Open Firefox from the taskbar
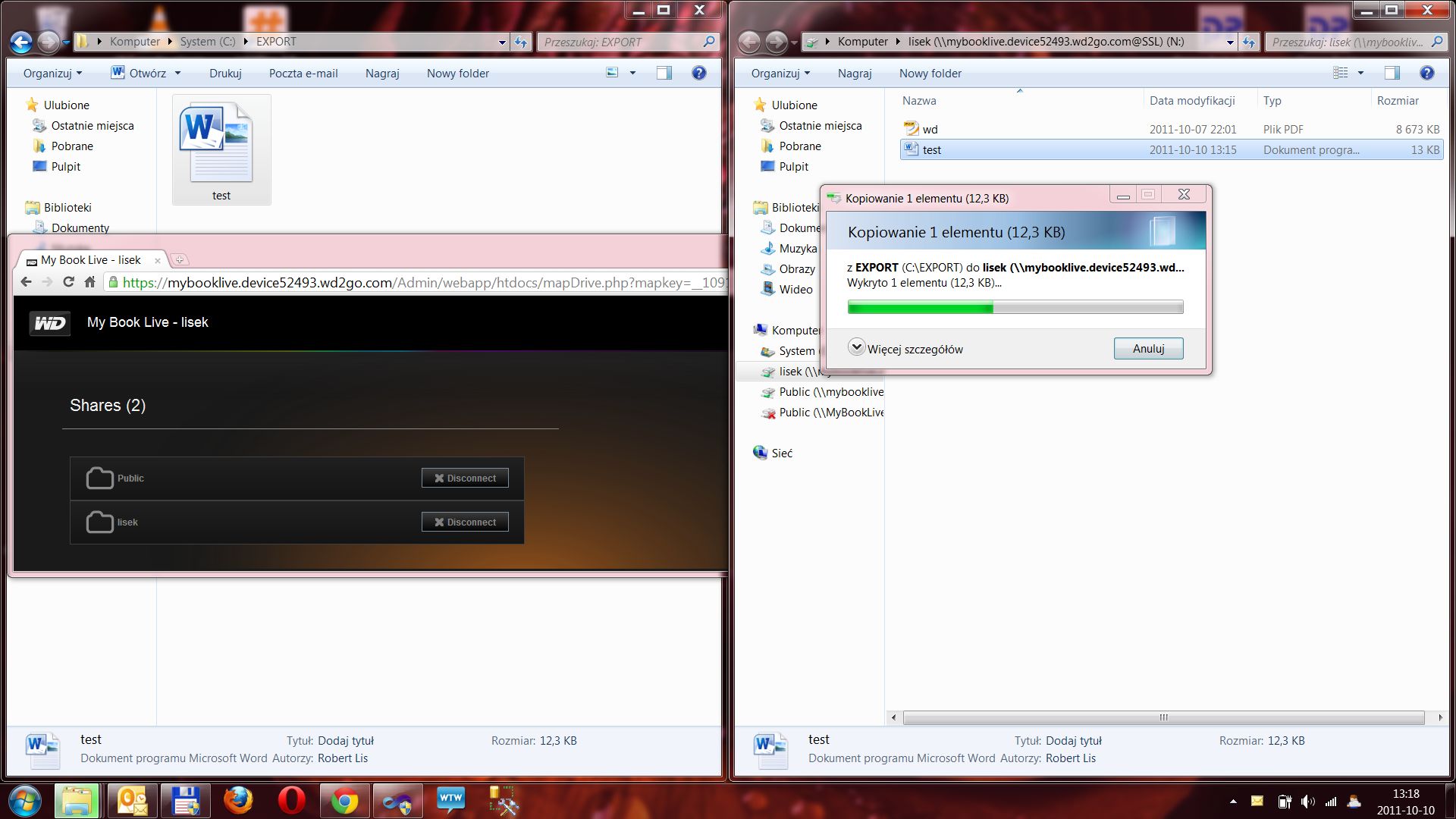 (x=238, y=801)
